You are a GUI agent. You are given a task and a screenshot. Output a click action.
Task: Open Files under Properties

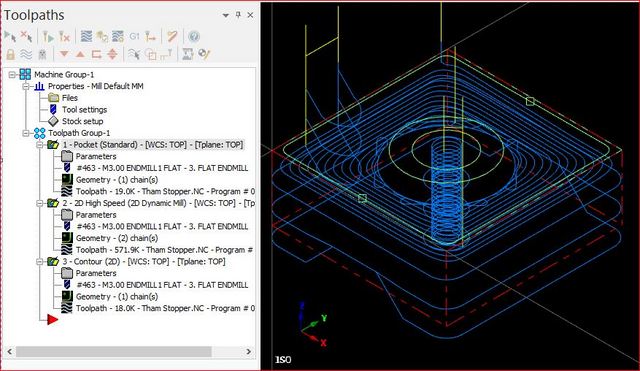69,98
